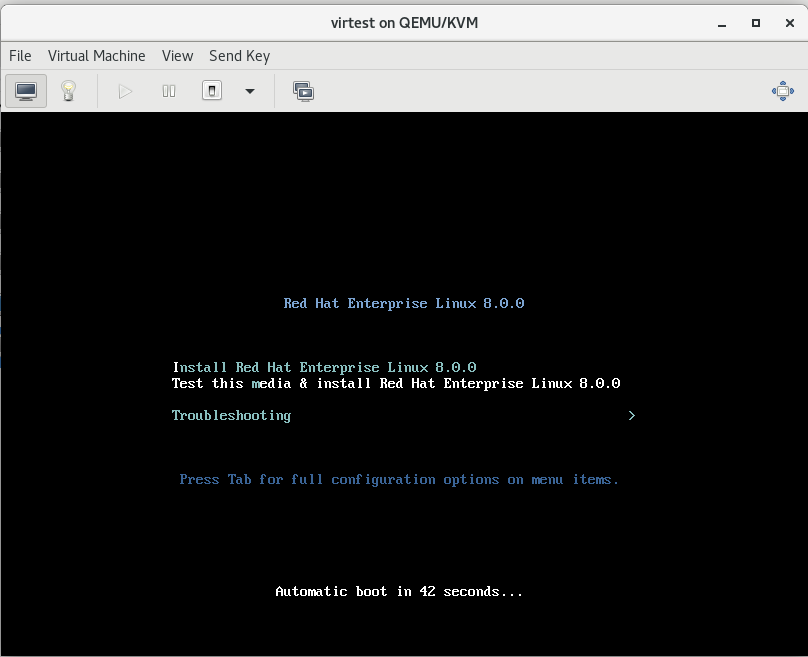Click the Red Hat Enterprise Linux title
The height and width of the screenshot is (657, 808).
(x=404, y=304)
